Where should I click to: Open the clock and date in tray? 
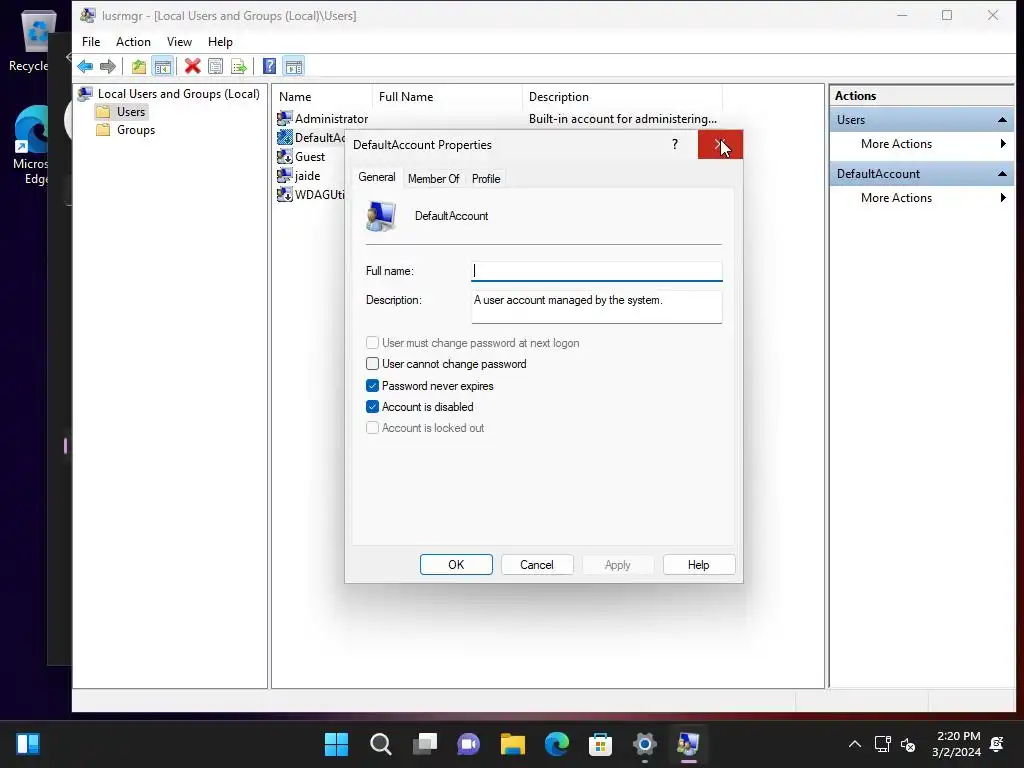(957, 744)
